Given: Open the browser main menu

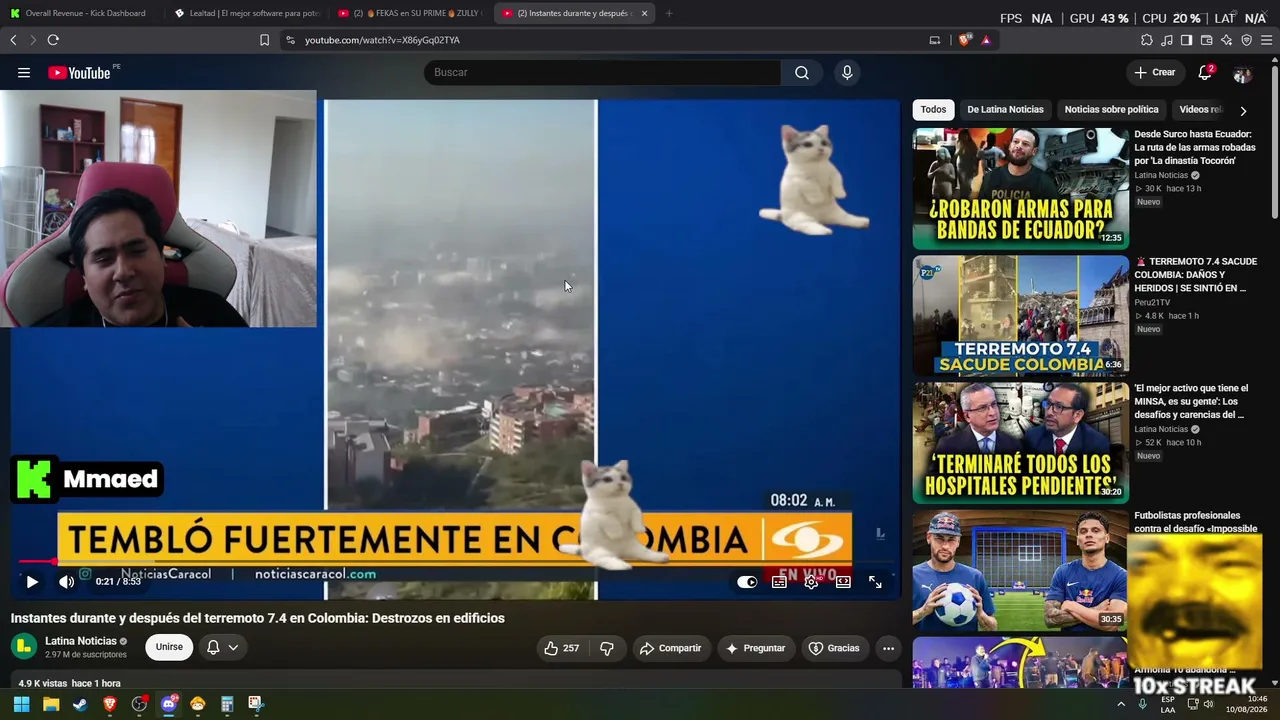Looking at the screenshot, I should [x=1267, y=40].
